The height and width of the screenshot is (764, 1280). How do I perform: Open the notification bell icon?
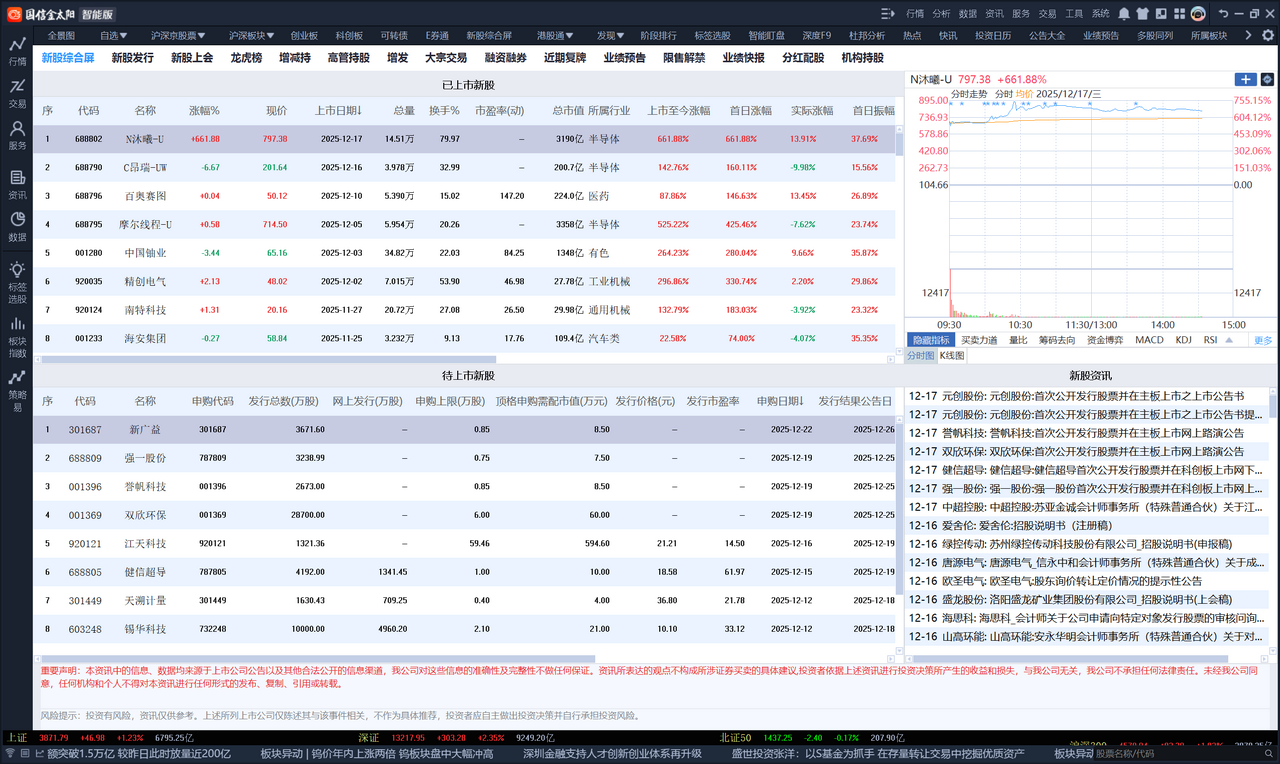[x=1124, y=13]
